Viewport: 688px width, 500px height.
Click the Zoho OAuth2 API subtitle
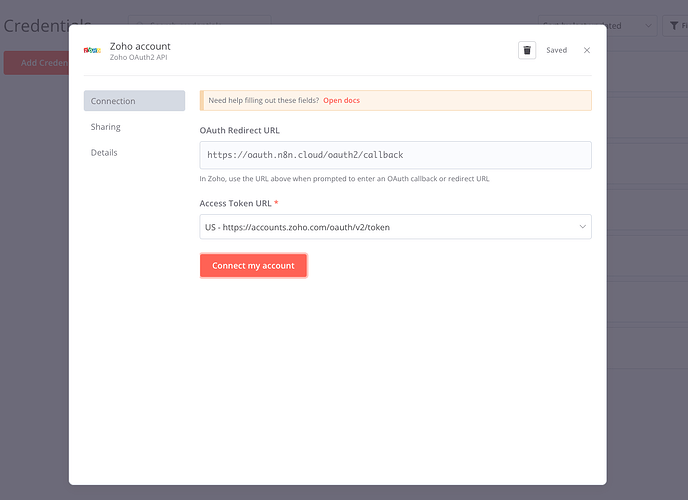click(x=138, y=57)
